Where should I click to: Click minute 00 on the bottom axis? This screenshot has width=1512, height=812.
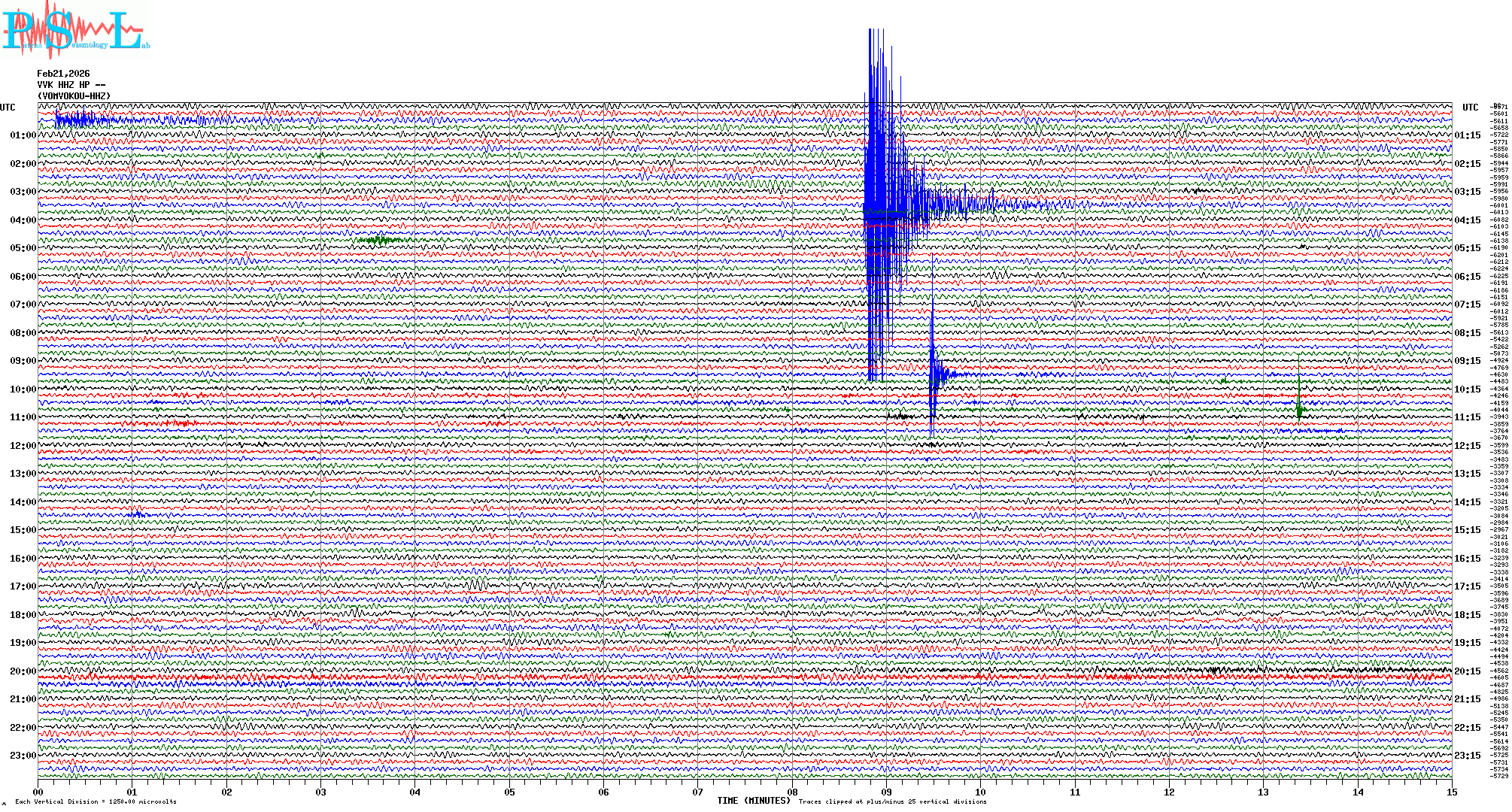click(x=38, y=792)
